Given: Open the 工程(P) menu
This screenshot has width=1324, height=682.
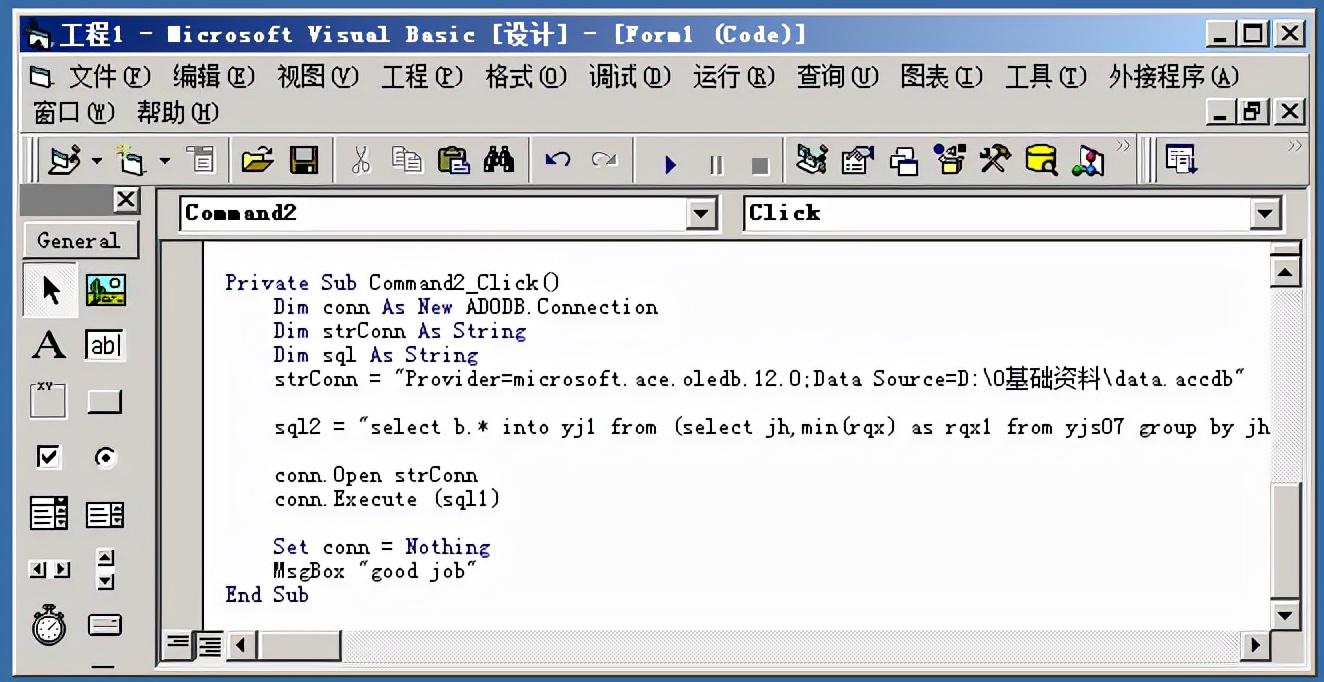Looking at the screenshot, I should [x=422, y=77].
